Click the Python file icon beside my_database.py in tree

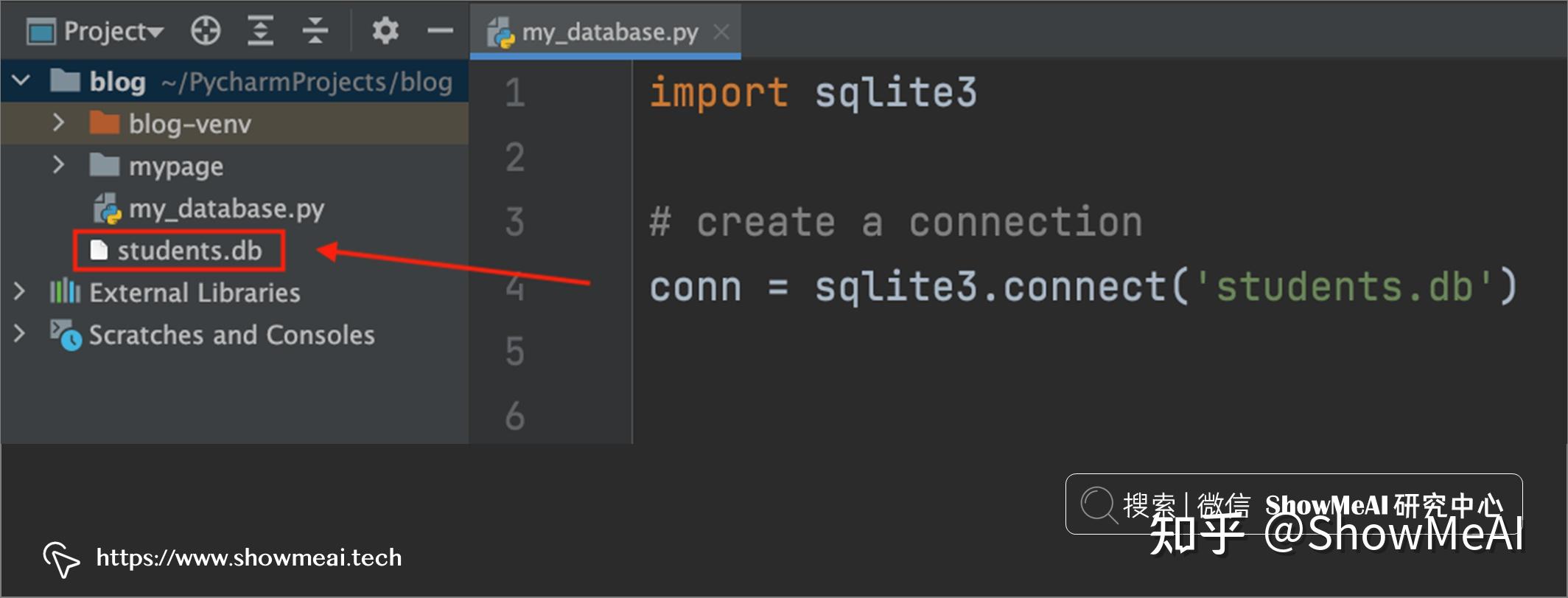pos(108,209)
